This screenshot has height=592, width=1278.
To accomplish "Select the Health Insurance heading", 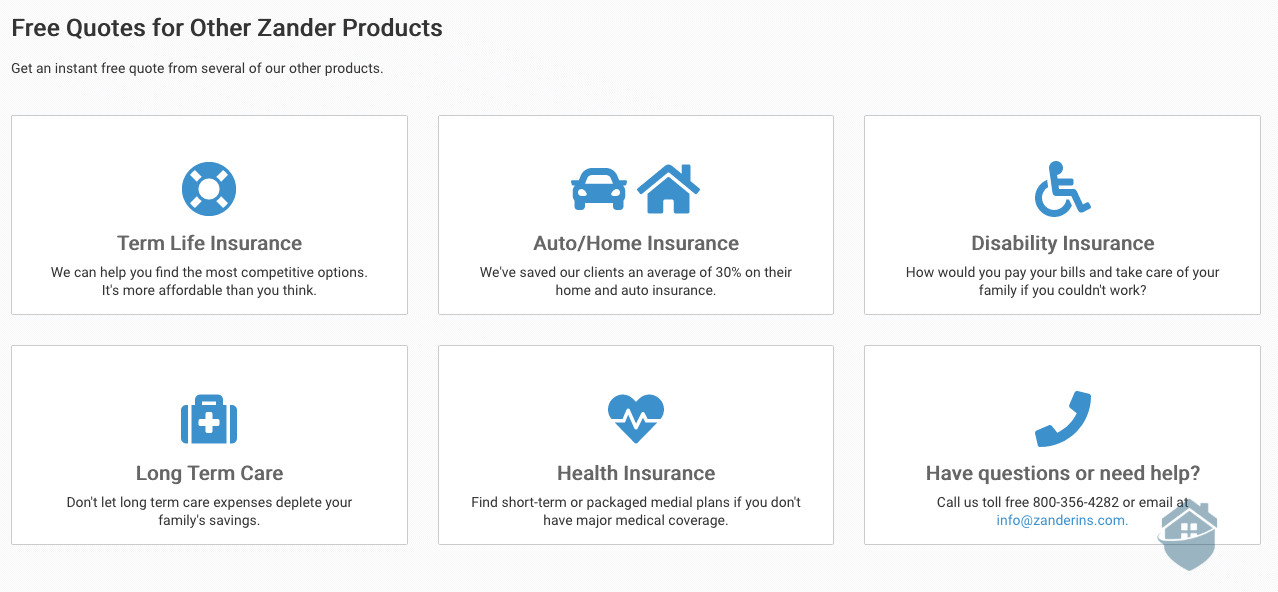I will [x=636, y=473].
